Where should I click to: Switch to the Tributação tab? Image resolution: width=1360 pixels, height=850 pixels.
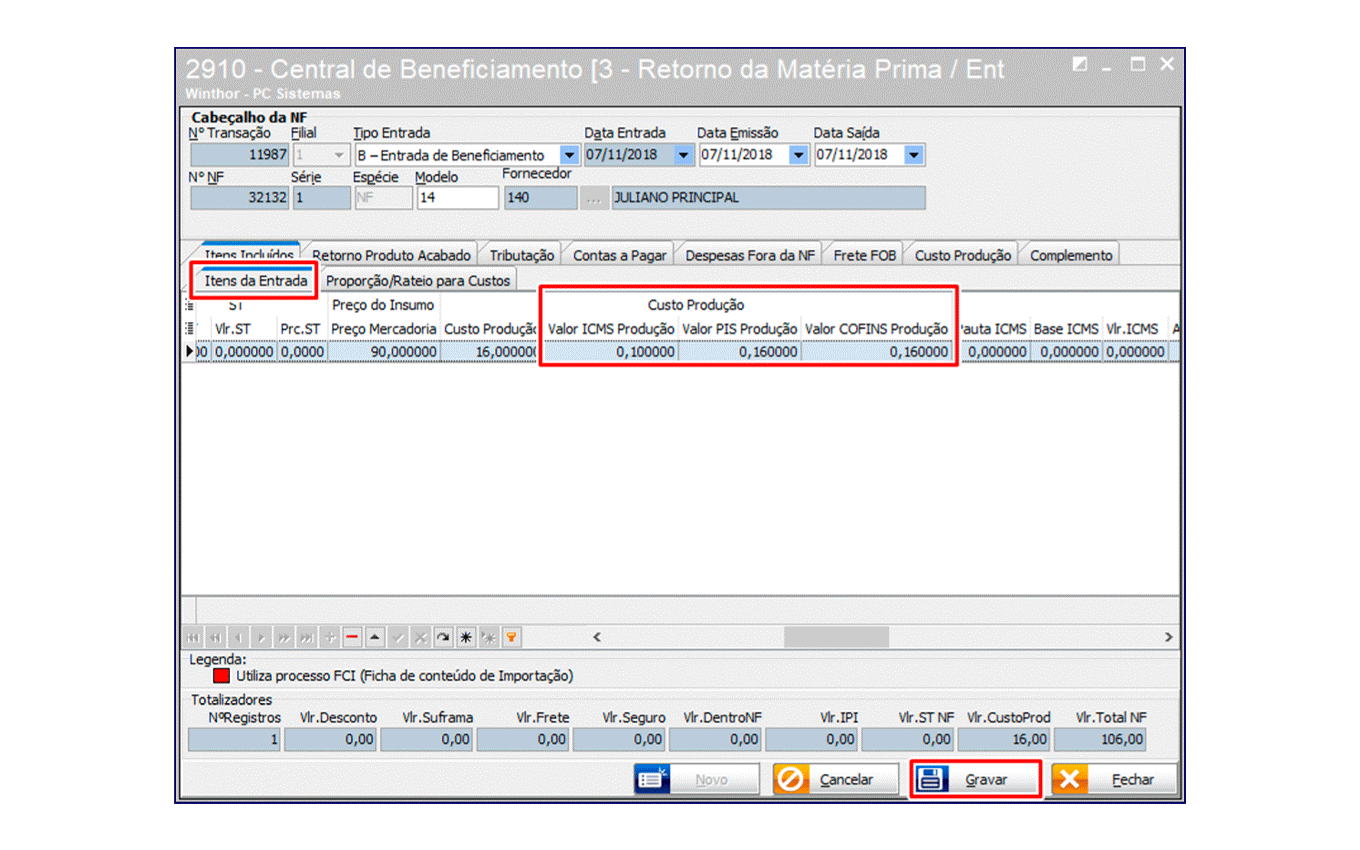pos(521,255)
